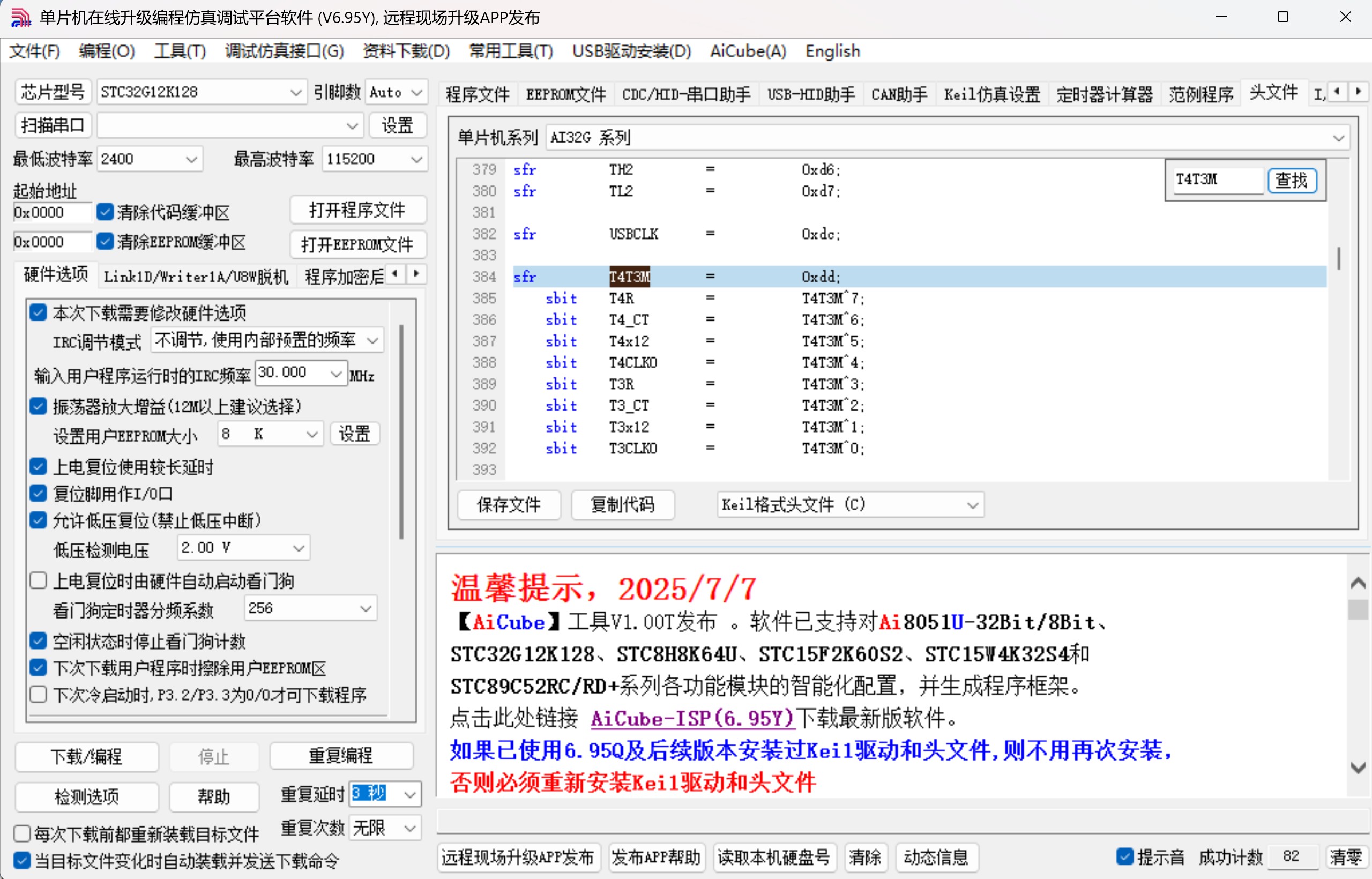This screenshot has height=879, width=1372.
Task: Click hardware options vertical scrollbar
Action: click(401, 432)
